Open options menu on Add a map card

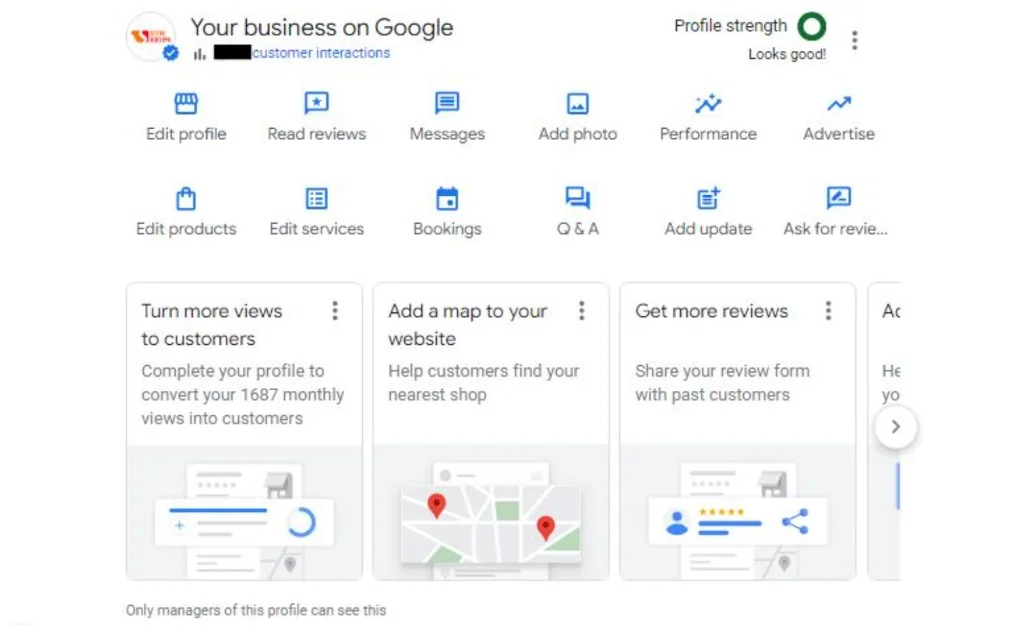tap(582, 311)
